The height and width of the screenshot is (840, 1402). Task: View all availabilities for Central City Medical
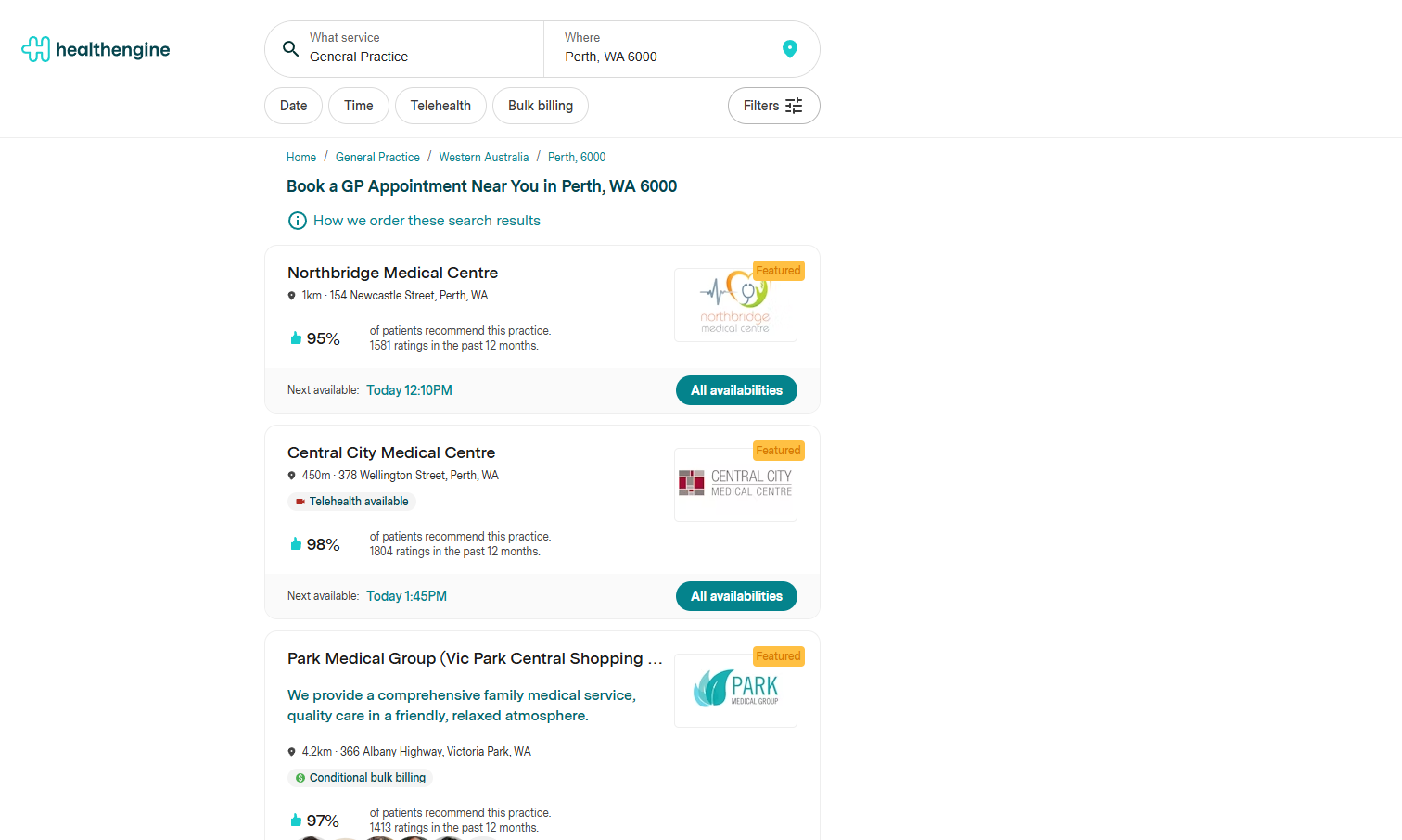[x=736, y=596]
